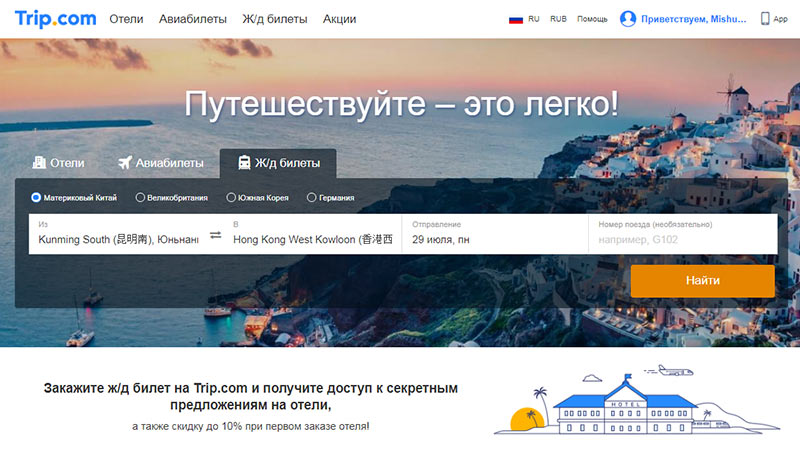Click the Russian flag icon
The width and height of the screenshot is (800, 450).
coord(516,19)
